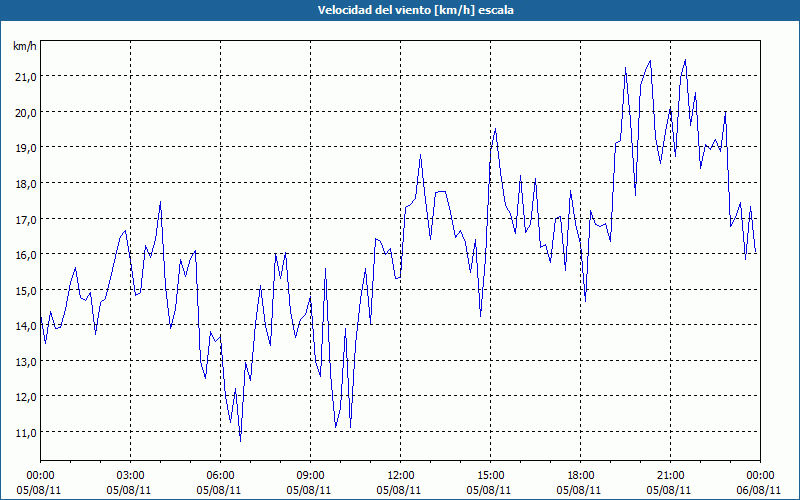Click the 03:00 time label
Screen dimensions: 800x500
130,476
